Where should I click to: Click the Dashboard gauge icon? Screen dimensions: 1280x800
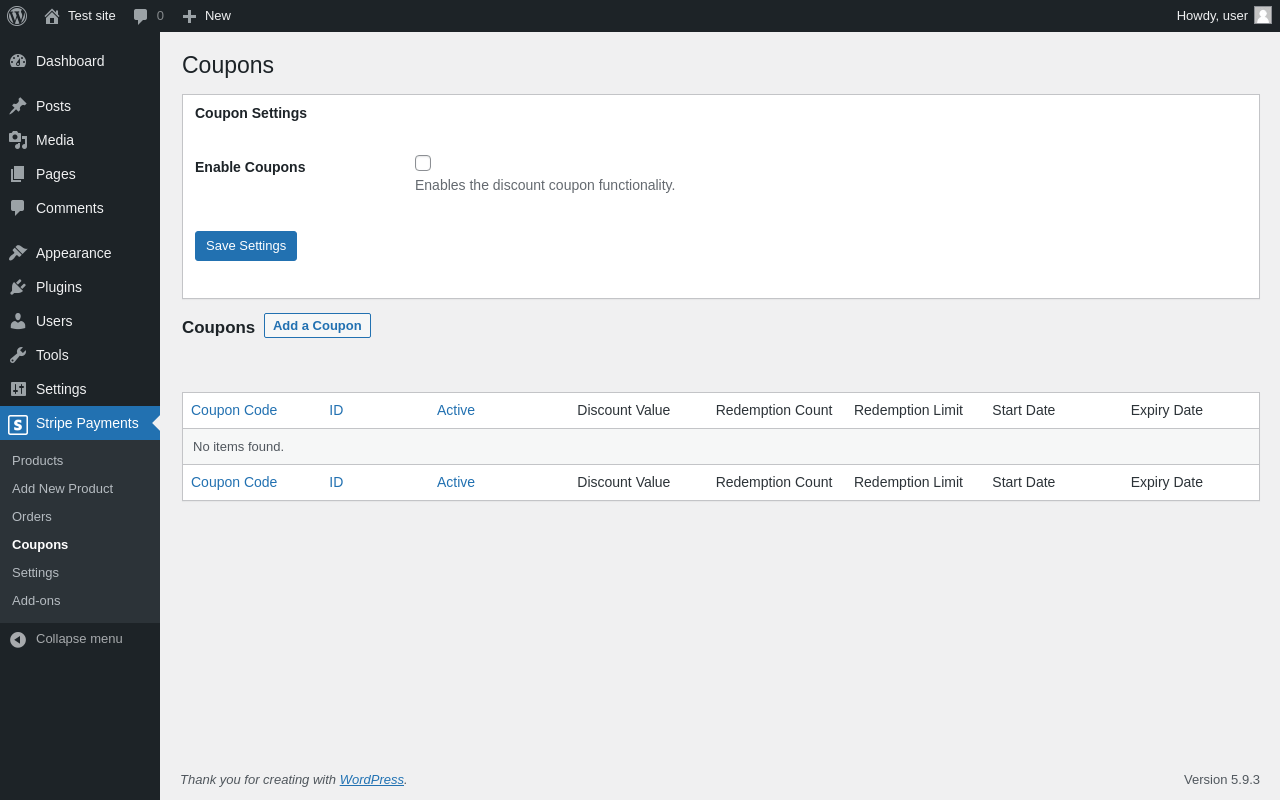pyautogui.click(x=18, y=61)
